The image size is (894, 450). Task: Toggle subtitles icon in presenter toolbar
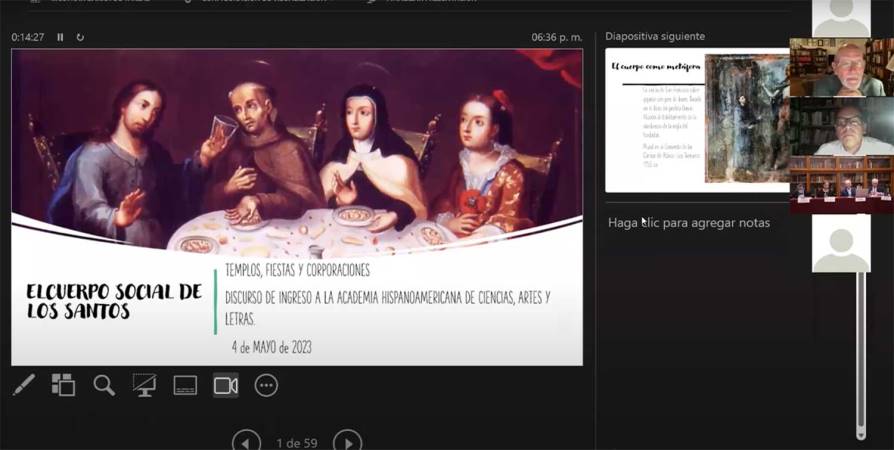tap(185, 386)
